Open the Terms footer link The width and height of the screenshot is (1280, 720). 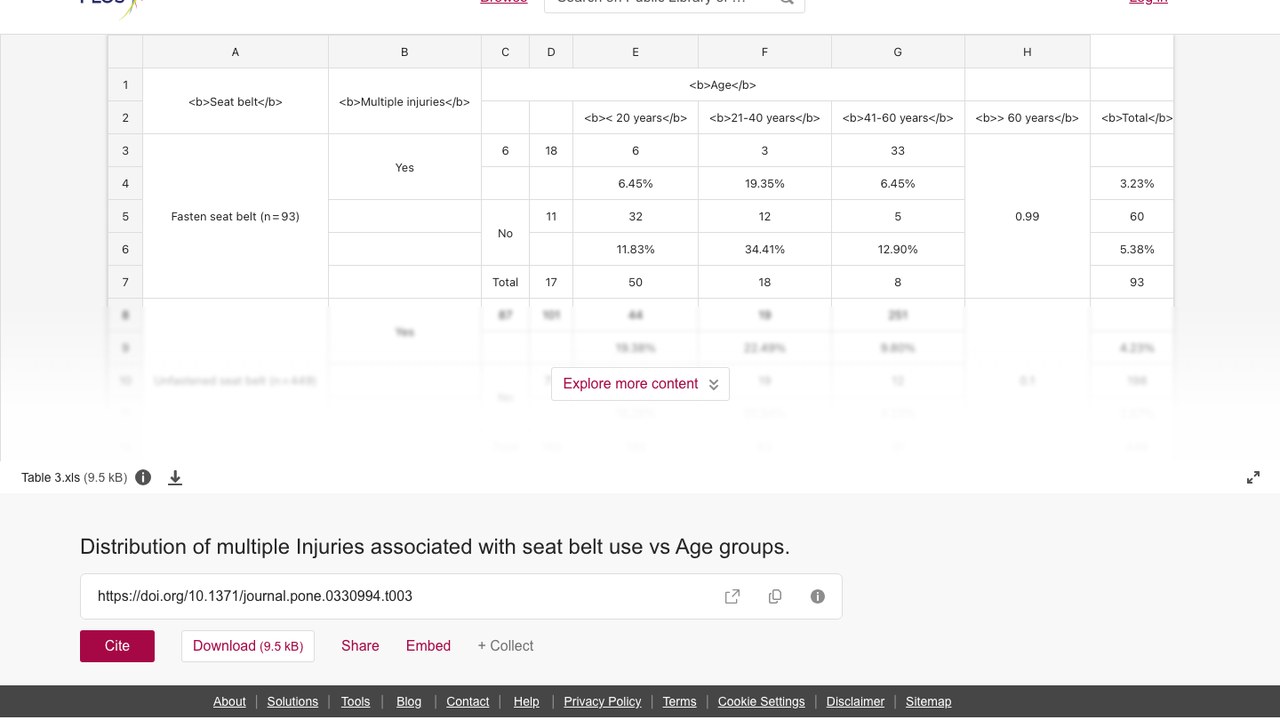coord(679,702)
